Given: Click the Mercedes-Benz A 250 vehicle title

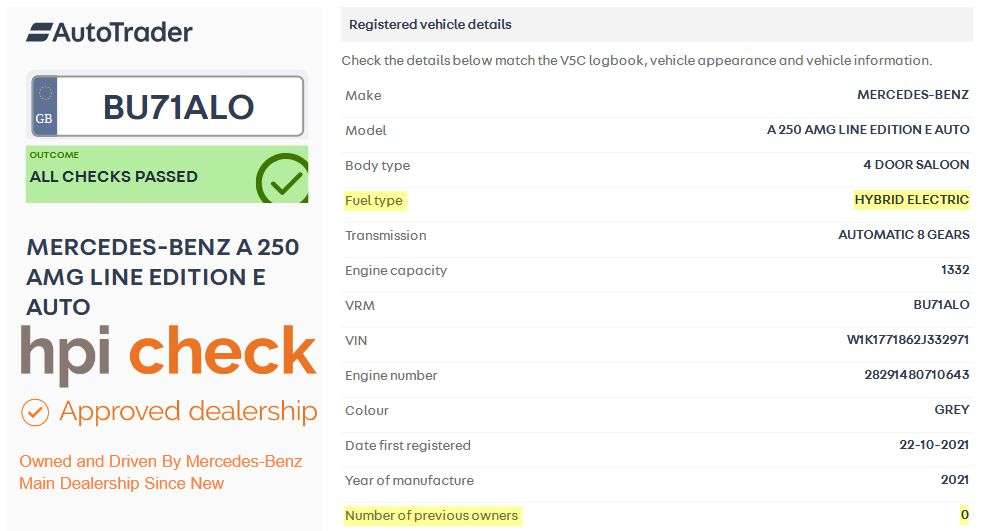Looking at the screenshot, I should pyautogui.click(x=162, y=276).
